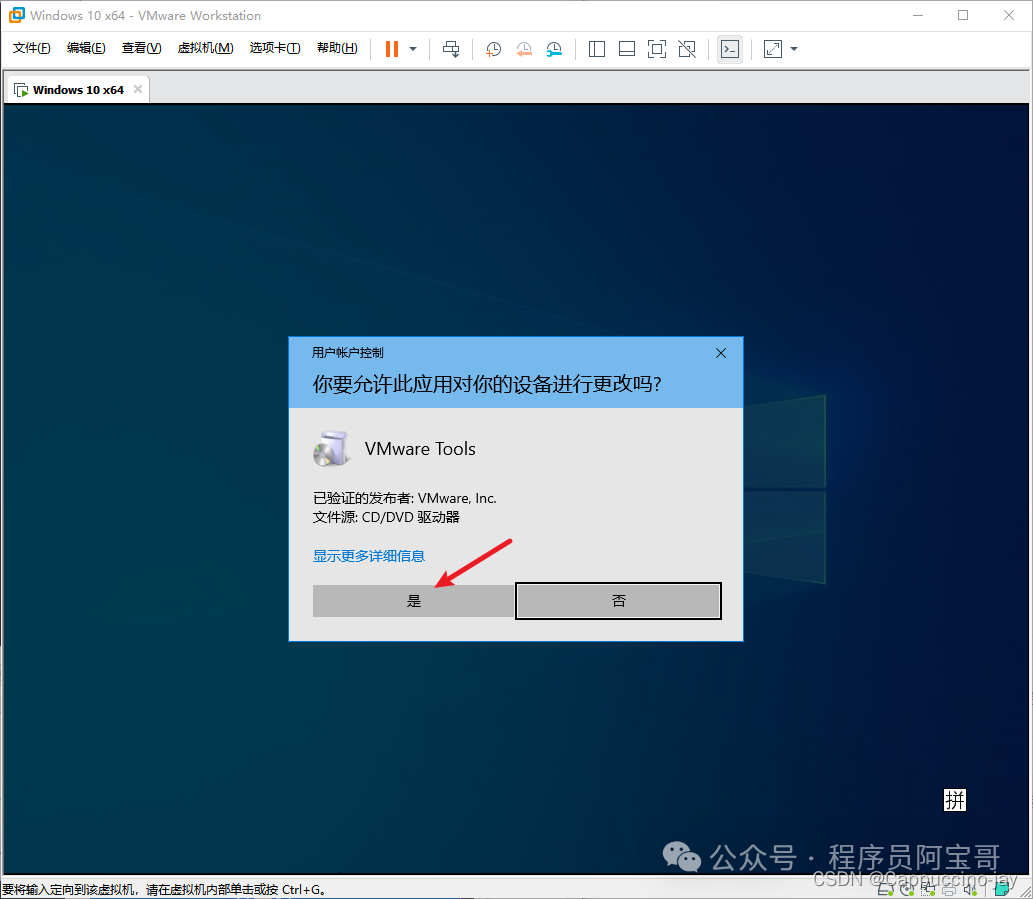Pause the virtual machine
The image size is (1033, 899).
pos(392,49)
